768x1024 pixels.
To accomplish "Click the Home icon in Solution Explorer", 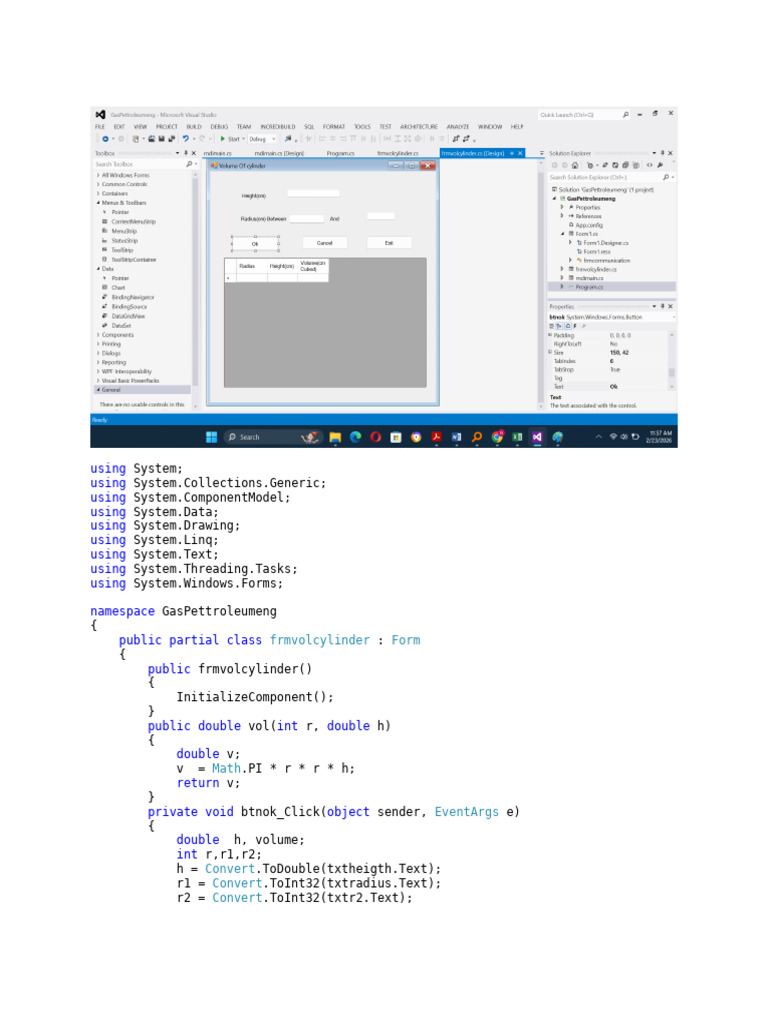I will 575,165.
